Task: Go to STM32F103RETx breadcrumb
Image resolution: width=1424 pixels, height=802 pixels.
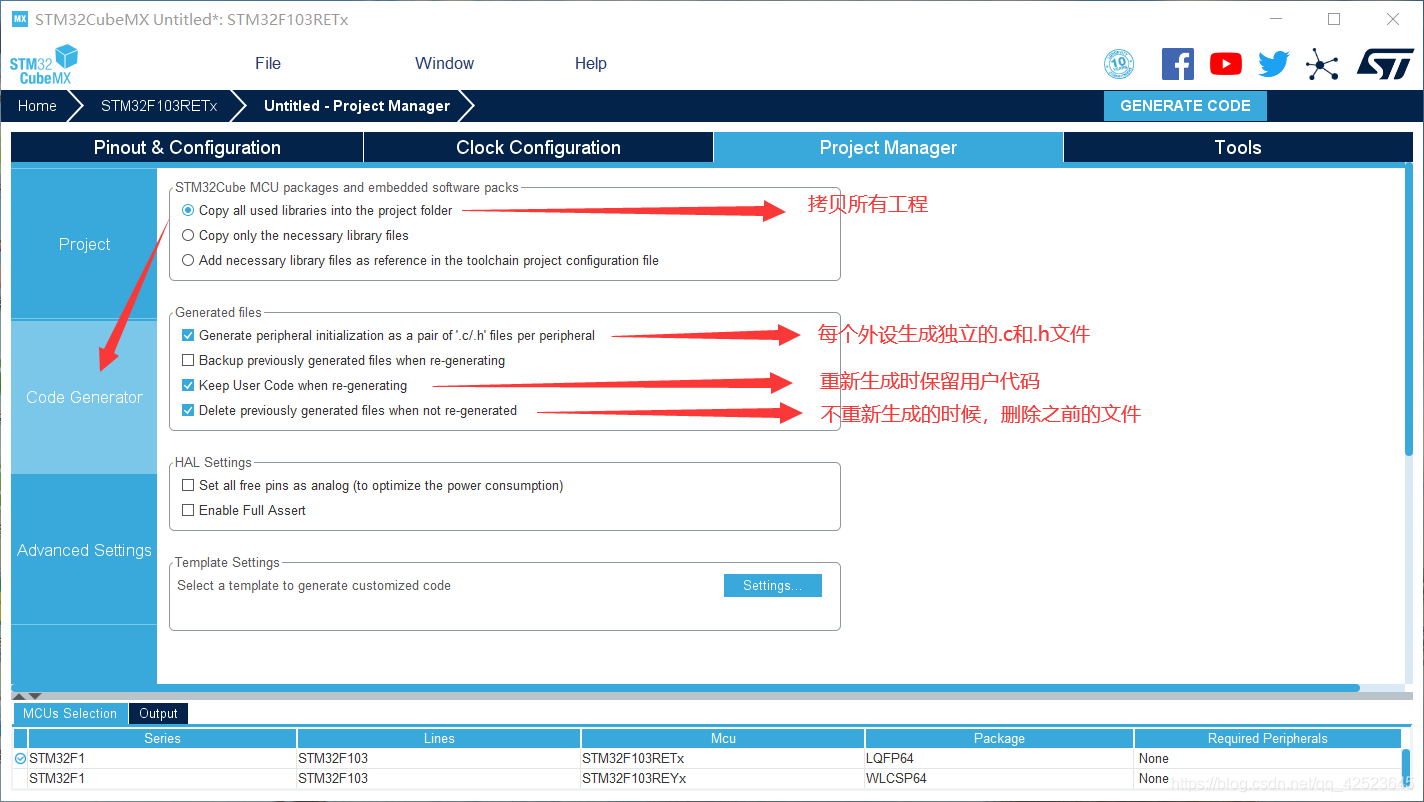Action: 159,106
